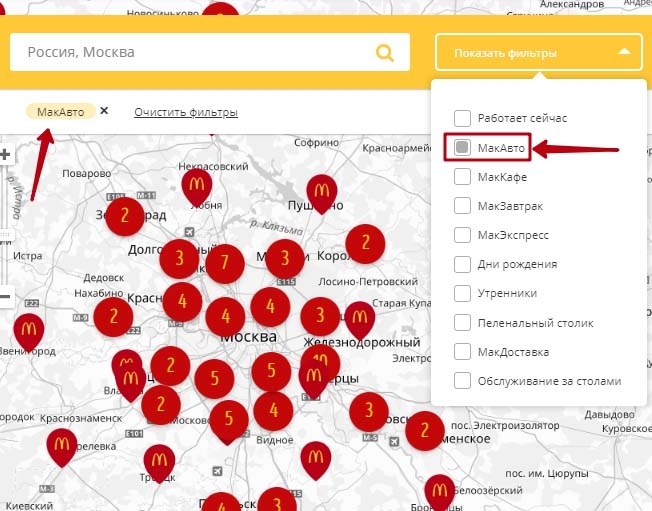Click the МакАвто active filter tag
Screen dimensions: 652x511
(61, 112)
